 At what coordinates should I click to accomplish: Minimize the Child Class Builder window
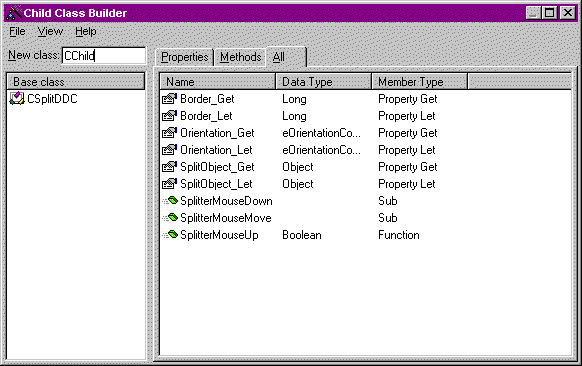533,13
